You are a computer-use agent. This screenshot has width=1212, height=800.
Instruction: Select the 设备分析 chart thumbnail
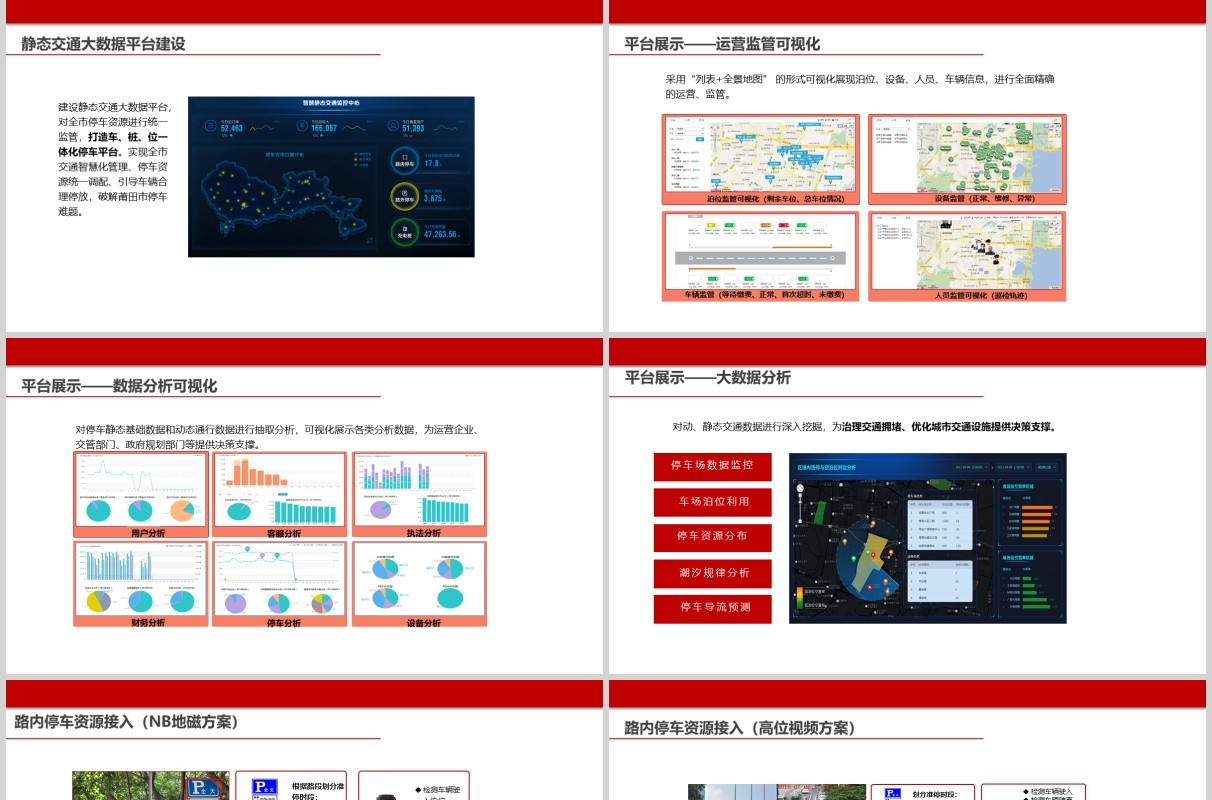tap(419, 579)
